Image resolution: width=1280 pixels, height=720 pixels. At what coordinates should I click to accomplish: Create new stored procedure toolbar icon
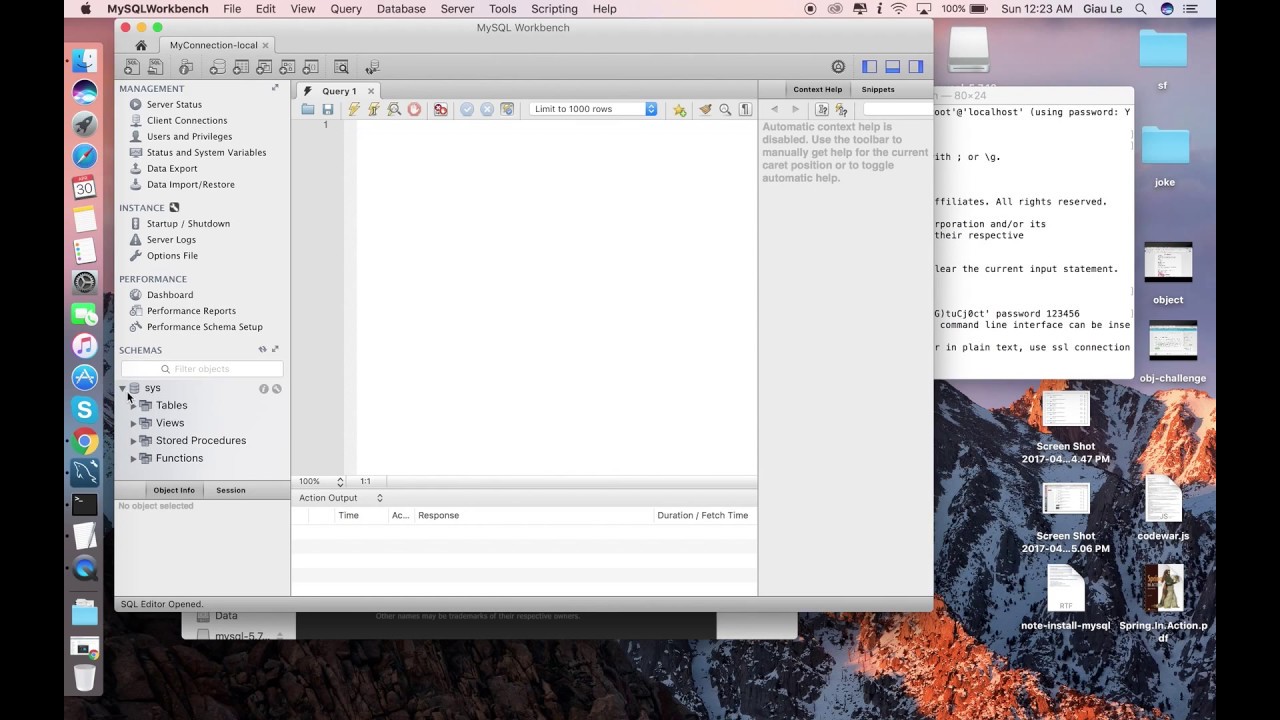click(287, 67)
